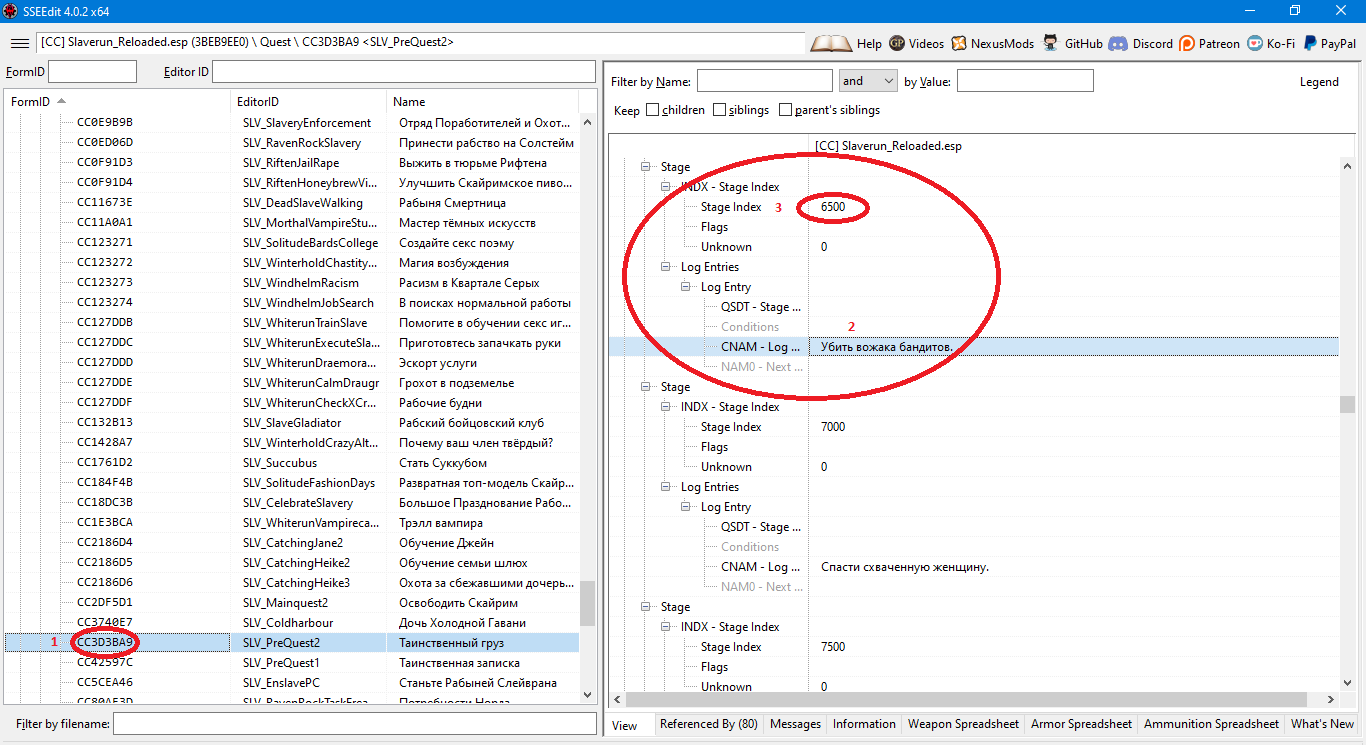Click the Ko-Fi icon
1366x745 pixels.
coord(1255,43)
